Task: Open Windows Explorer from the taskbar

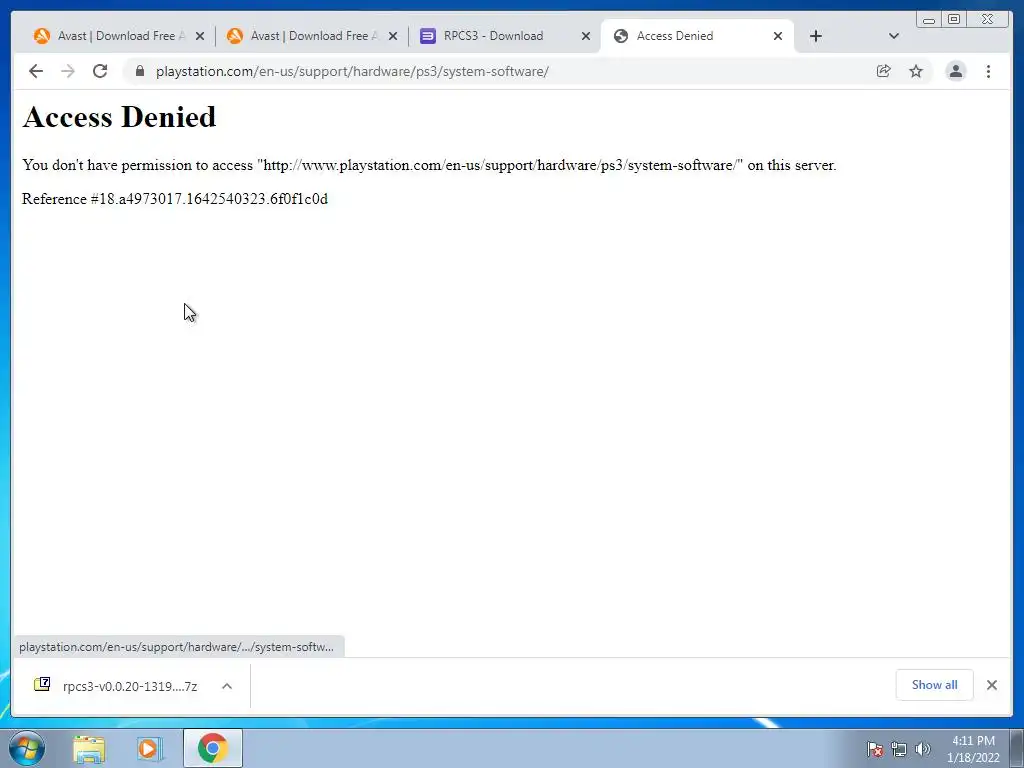Action: [x=89, y=748]
